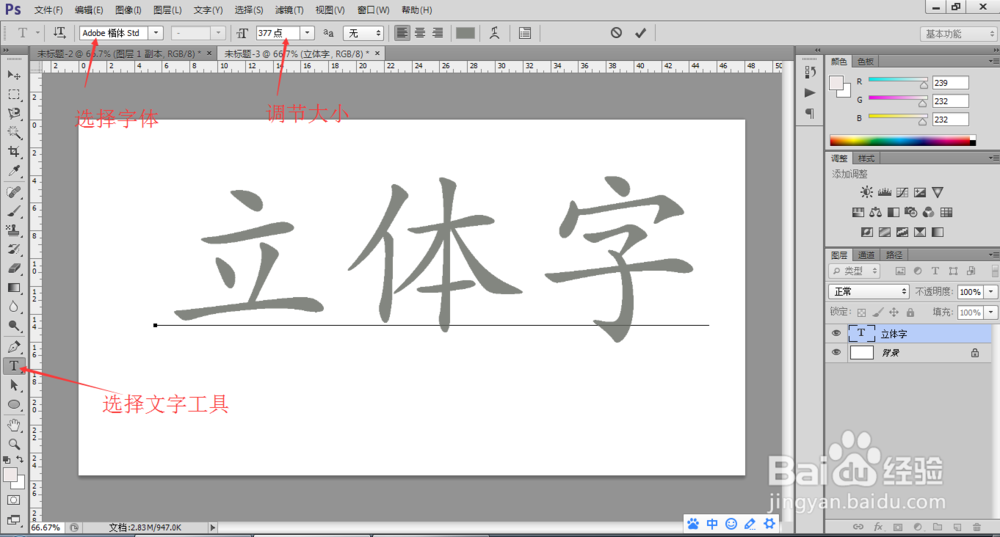
Task: Center align the text
Action: pyautogui.click(x=420, y=33)
